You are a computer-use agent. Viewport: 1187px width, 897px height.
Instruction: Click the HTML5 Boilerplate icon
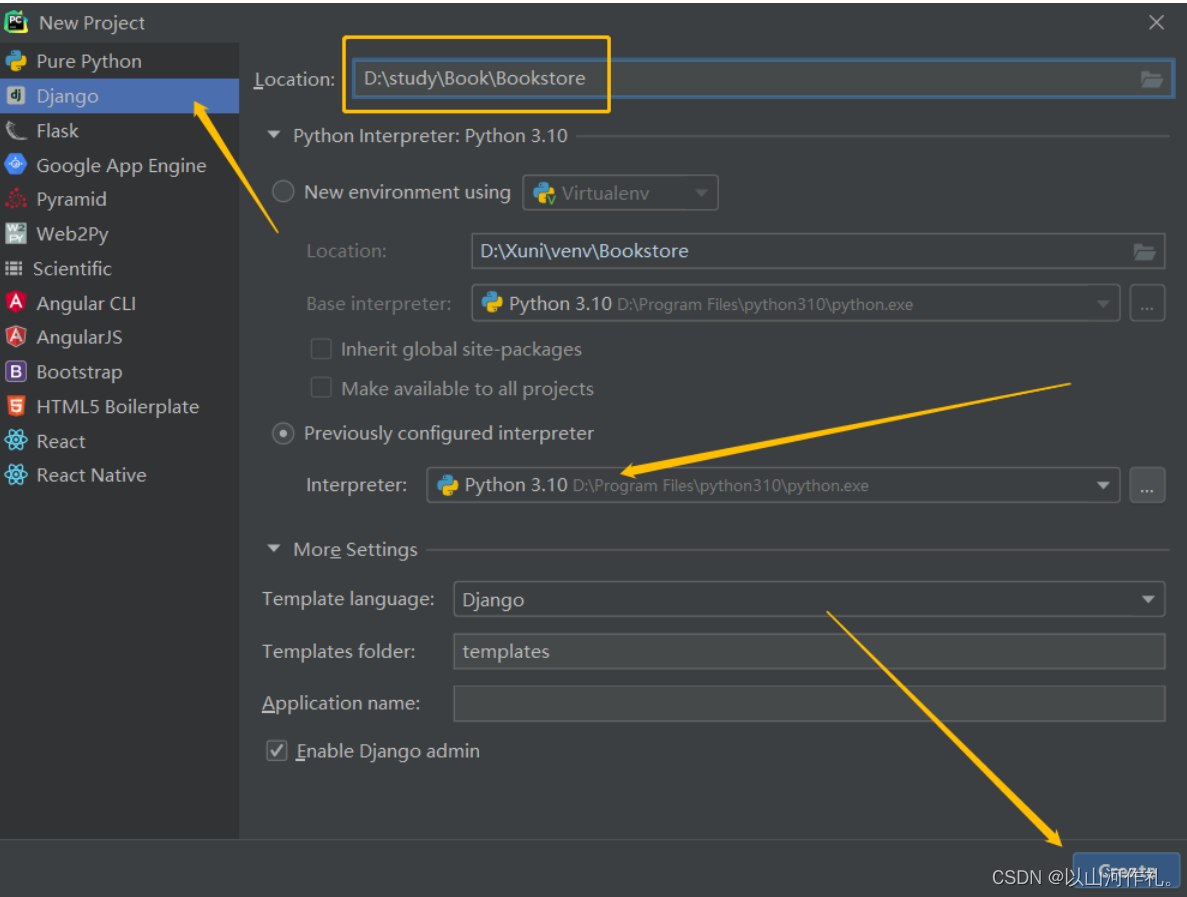16,406
